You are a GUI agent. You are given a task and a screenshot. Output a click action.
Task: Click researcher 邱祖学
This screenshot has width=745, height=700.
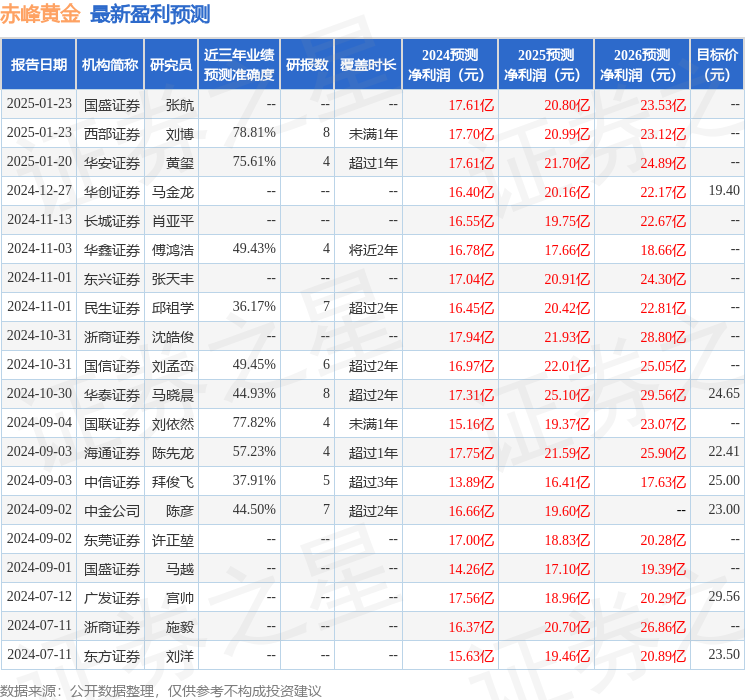tap(173, 308)
